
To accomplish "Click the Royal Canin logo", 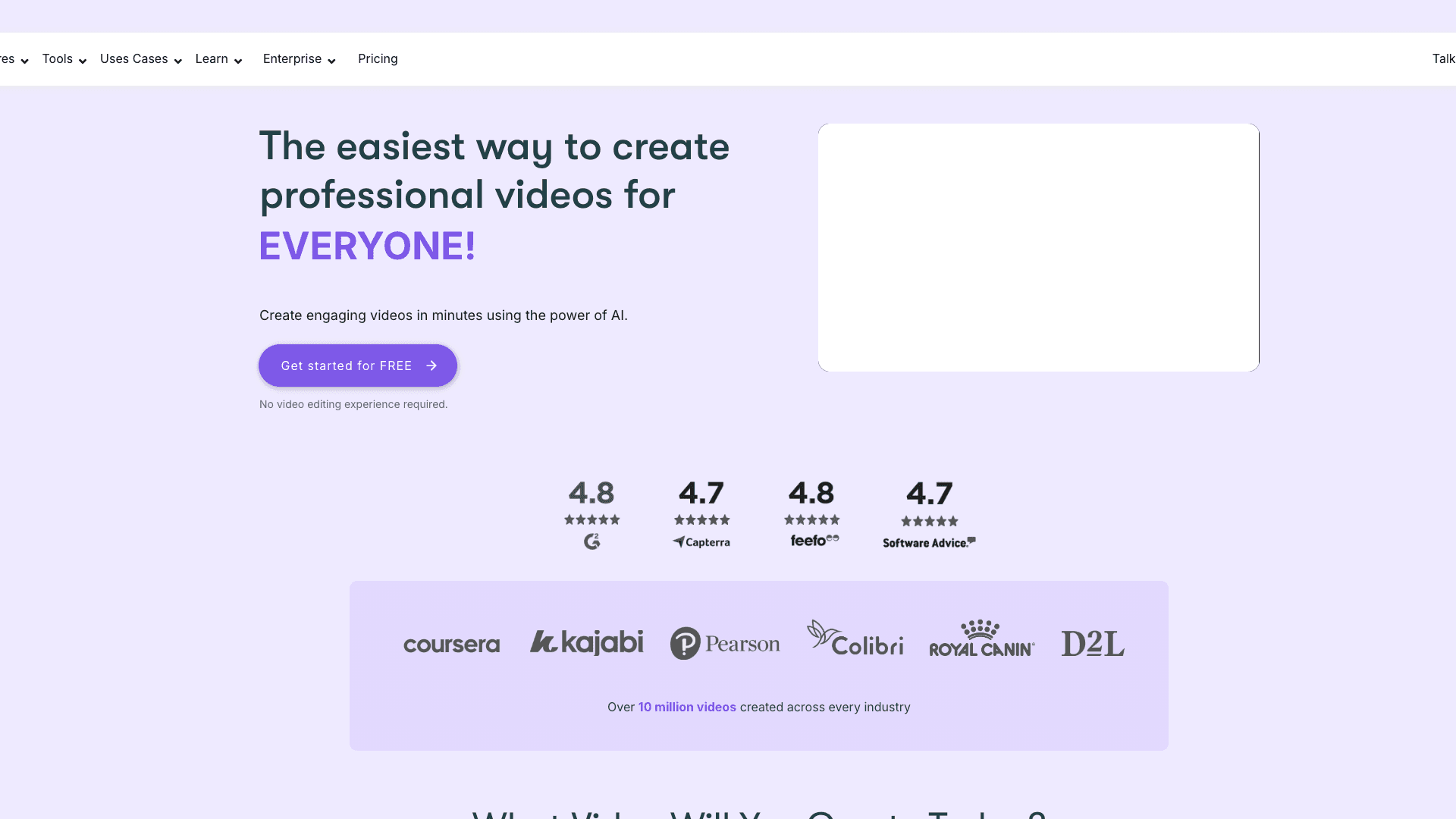I will click(x=981, y=639).
